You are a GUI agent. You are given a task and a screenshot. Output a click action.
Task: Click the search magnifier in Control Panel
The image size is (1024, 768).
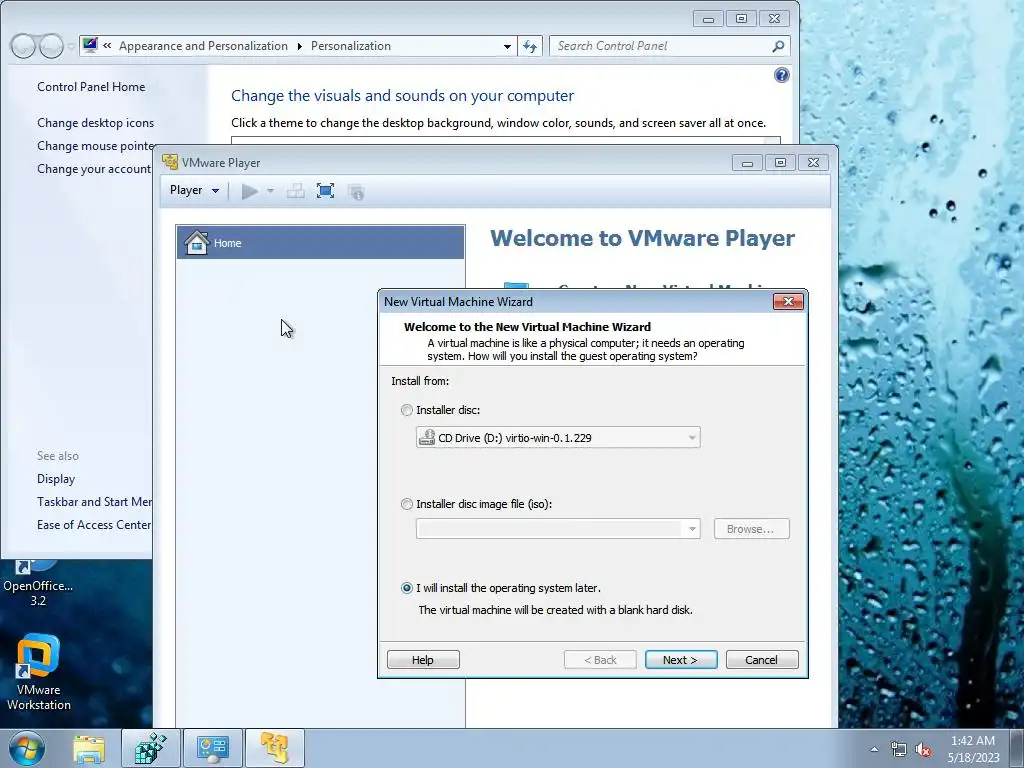click(777, 46)
